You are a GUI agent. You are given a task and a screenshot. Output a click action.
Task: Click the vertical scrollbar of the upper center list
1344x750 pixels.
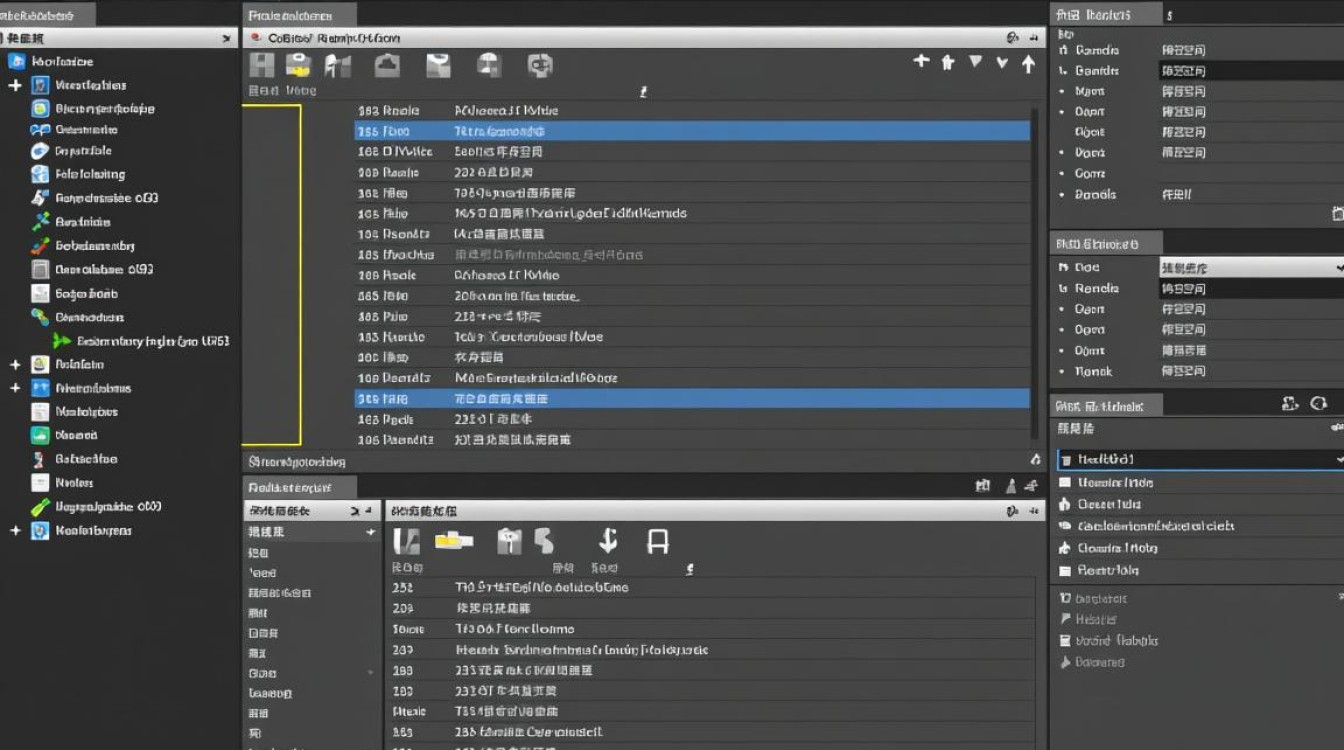point(1035,272)
